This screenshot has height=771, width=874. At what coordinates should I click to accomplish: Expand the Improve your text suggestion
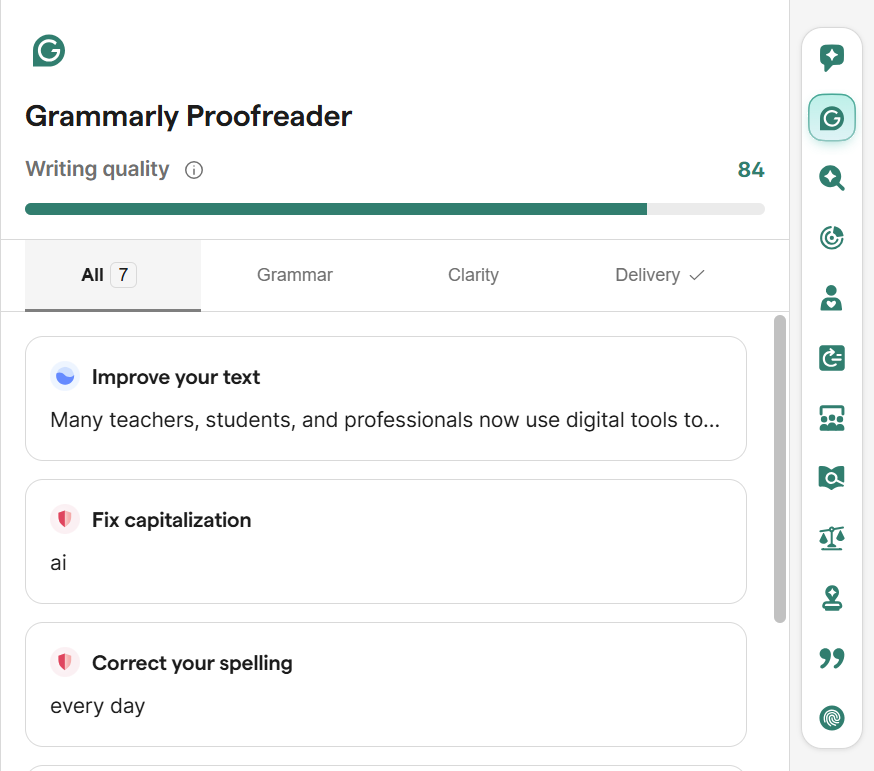coord(385,398)
